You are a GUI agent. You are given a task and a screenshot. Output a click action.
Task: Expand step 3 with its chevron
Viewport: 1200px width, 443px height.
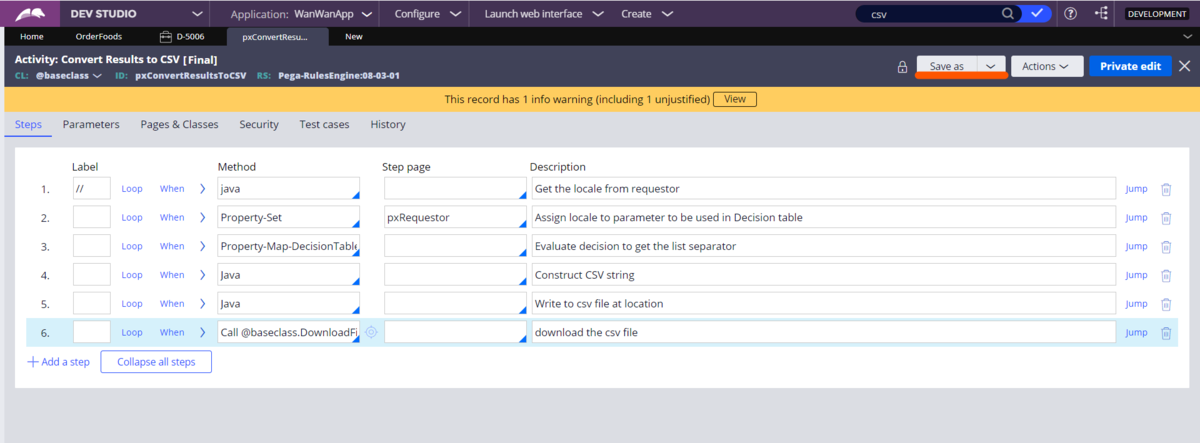click(x=202, y=246)
